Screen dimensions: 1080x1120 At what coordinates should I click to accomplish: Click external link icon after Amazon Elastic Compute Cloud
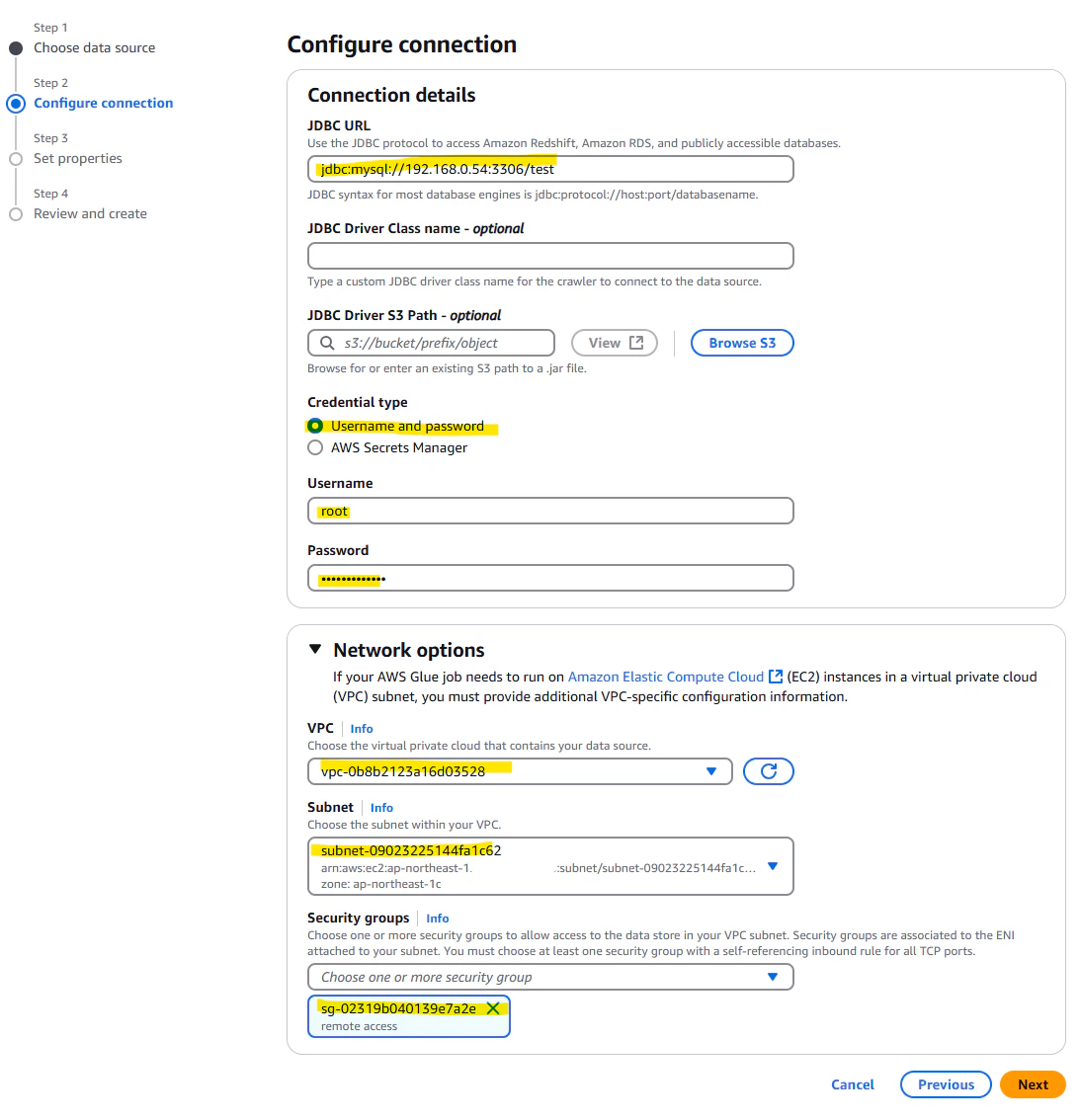(x=775, y=677)
